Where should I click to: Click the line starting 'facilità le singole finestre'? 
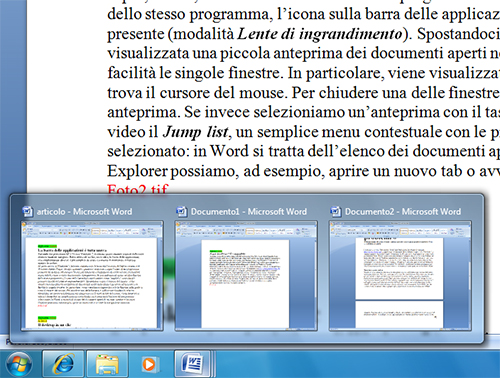click(303, 73)
